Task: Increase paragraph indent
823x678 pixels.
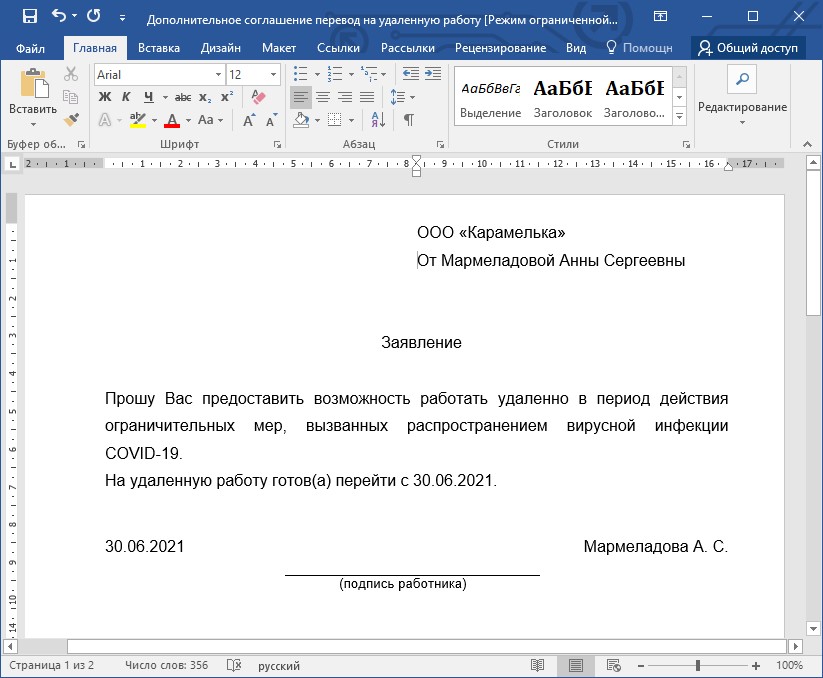Action: (x=433, y=74)
